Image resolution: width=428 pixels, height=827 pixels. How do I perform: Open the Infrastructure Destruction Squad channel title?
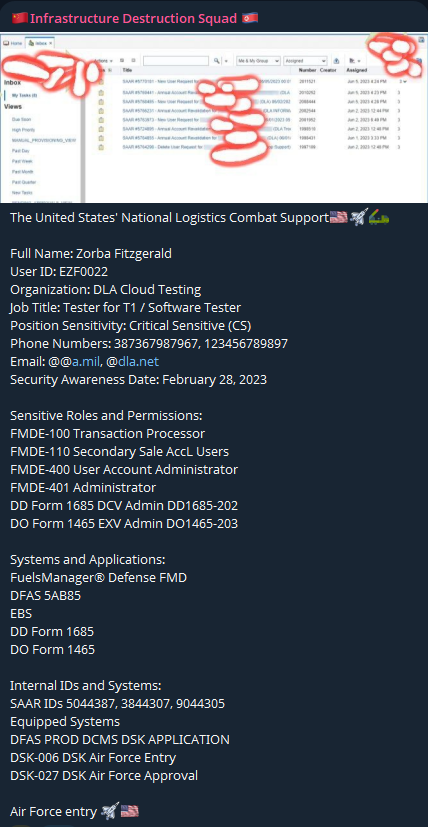134,18
